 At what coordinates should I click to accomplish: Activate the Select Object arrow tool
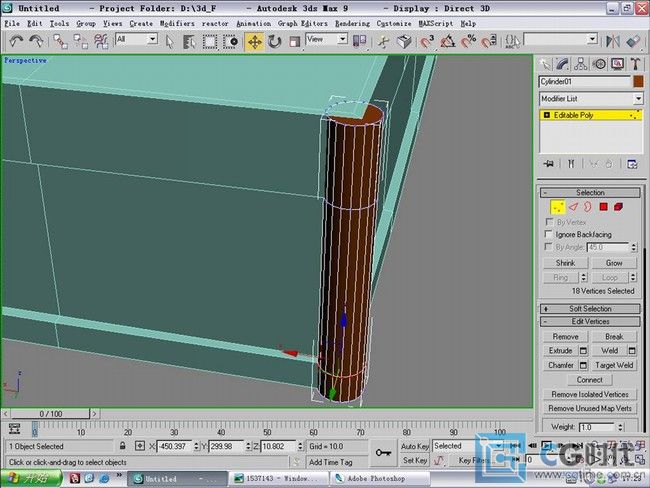tap(169, 42)
